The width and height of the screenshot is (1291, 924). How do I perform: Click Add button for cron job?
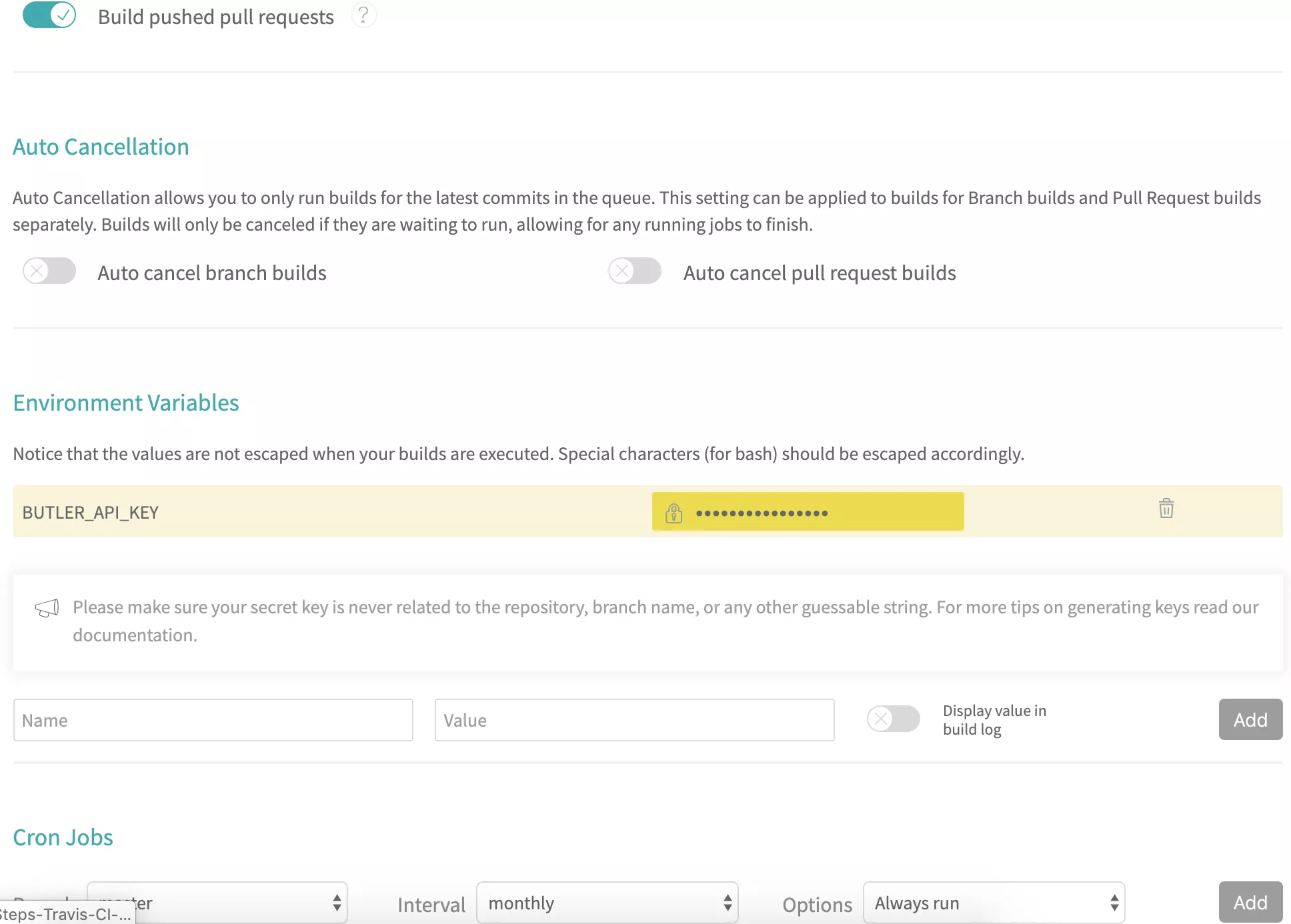point(1250,902)
